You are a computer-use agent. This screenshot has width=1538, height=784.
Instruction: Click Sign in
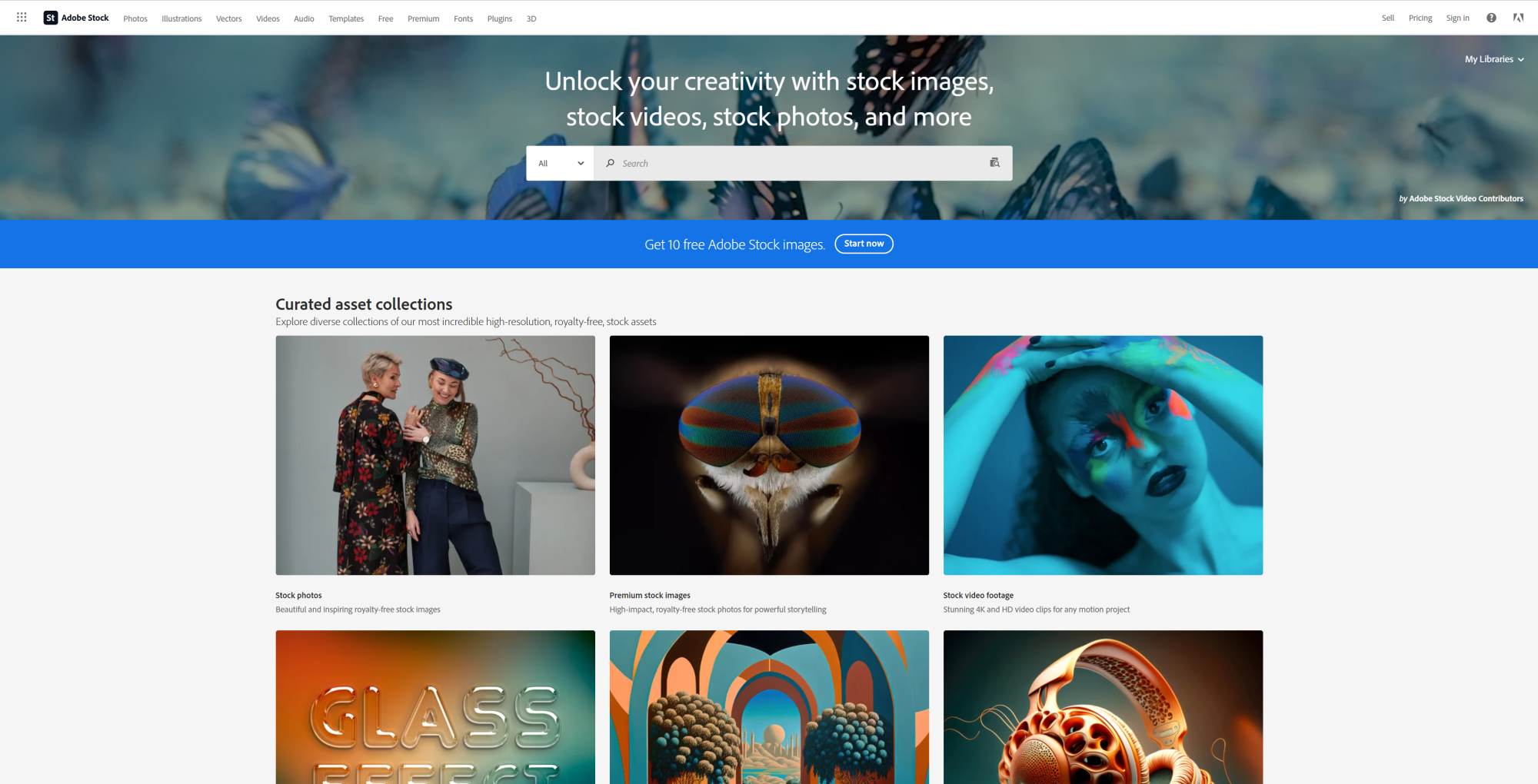click(x=1457, y=18)
